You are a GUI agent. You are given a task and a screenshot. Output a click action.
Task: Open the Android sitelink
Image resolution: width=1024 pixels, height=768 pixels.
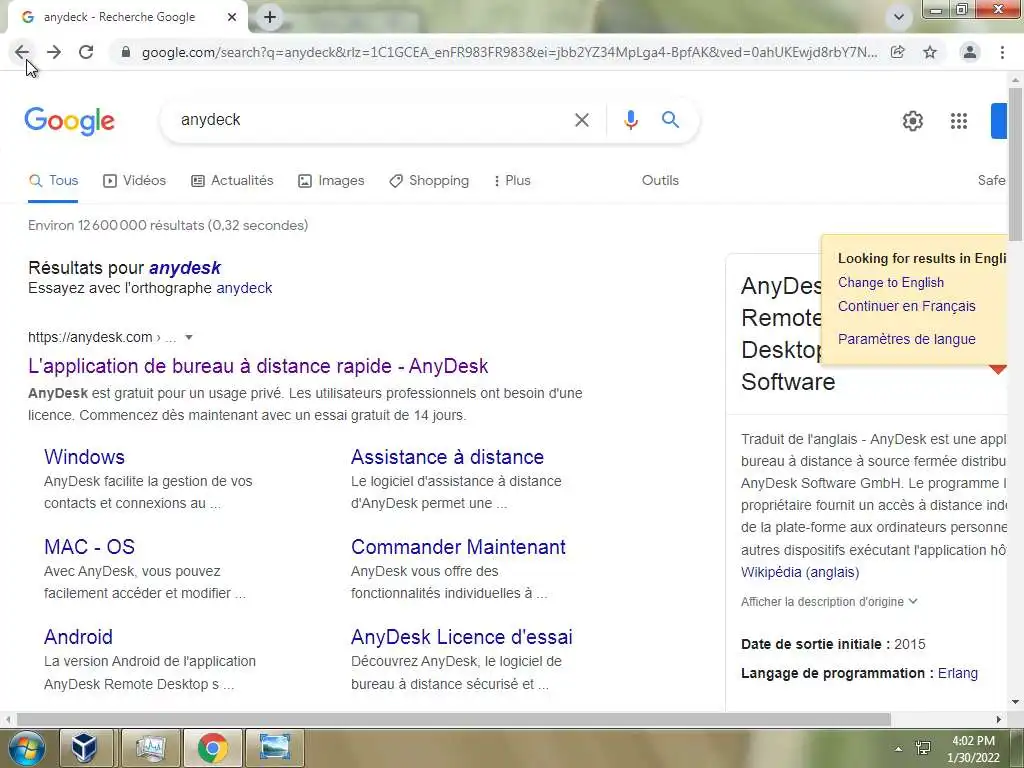[78, 637]
